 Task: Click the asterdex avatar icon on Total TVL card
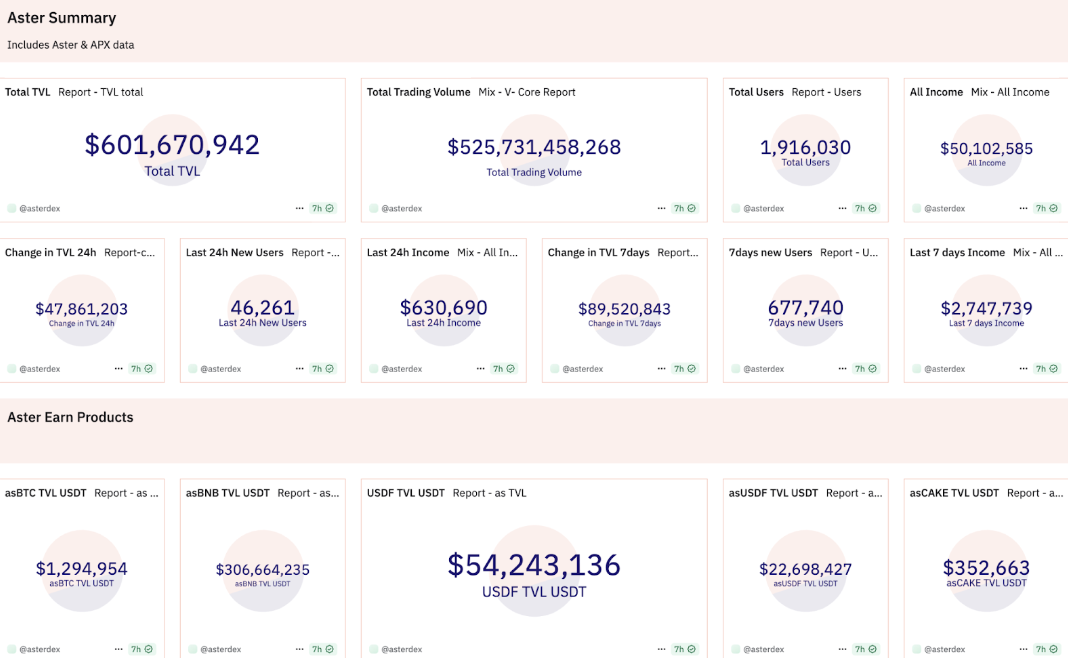[12, 209]
